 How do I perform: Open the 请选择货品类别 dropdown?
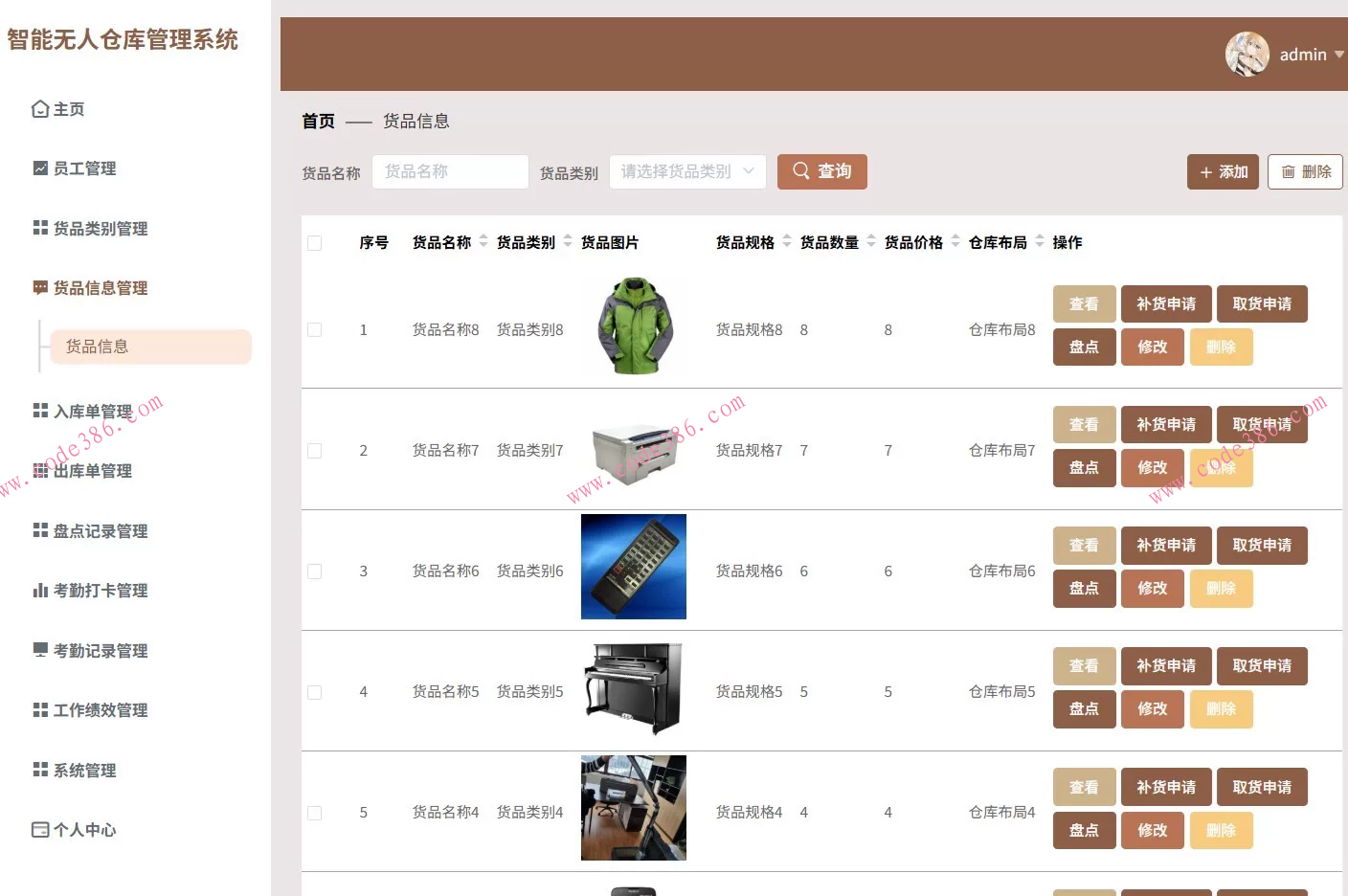(x=686, y=171)
